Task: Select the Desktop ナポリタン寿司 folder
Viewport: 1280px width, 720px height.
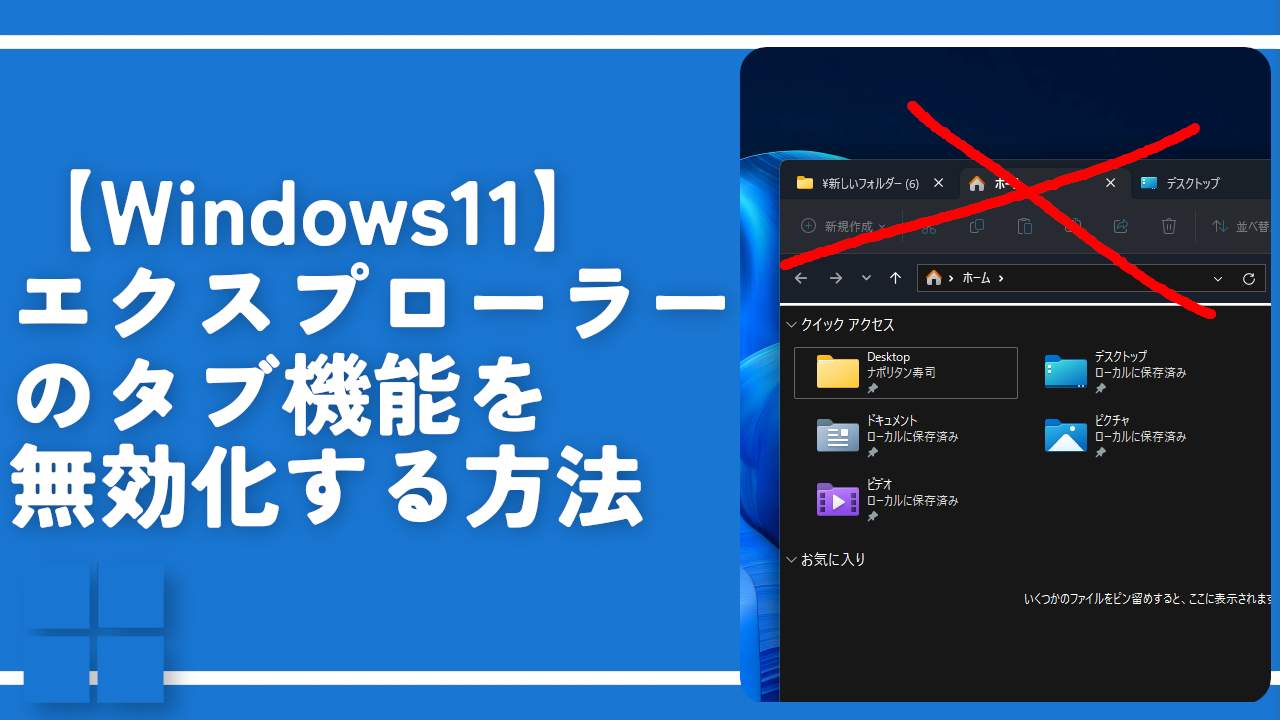Action: click(x=906, y=373)
